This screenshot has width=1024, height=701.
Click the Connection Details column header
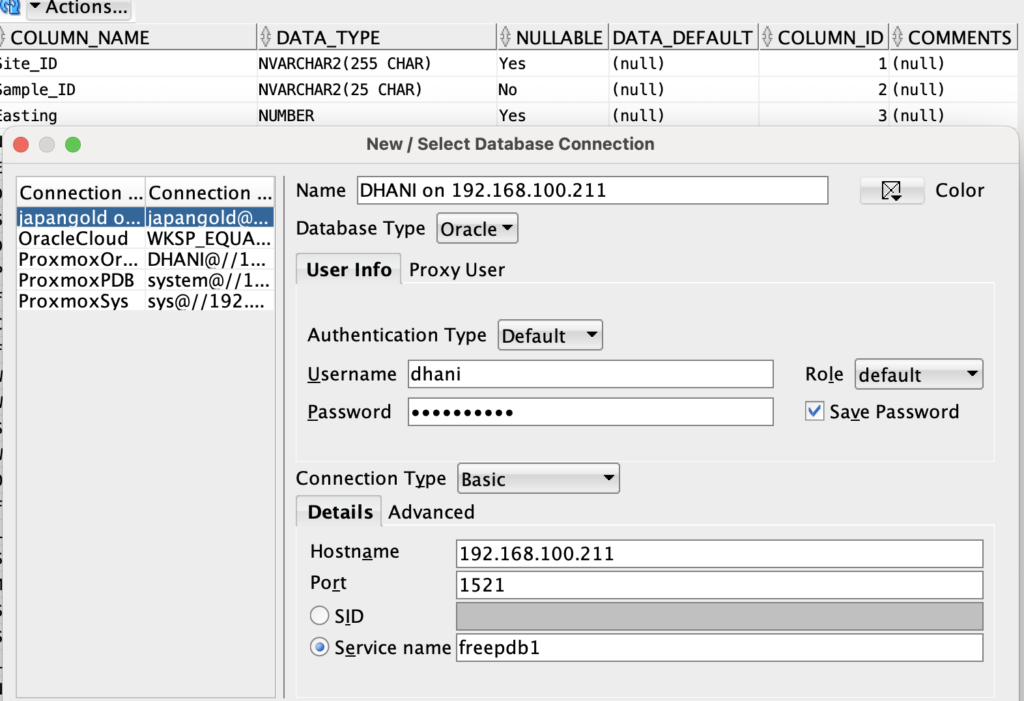tap(210, 193)
